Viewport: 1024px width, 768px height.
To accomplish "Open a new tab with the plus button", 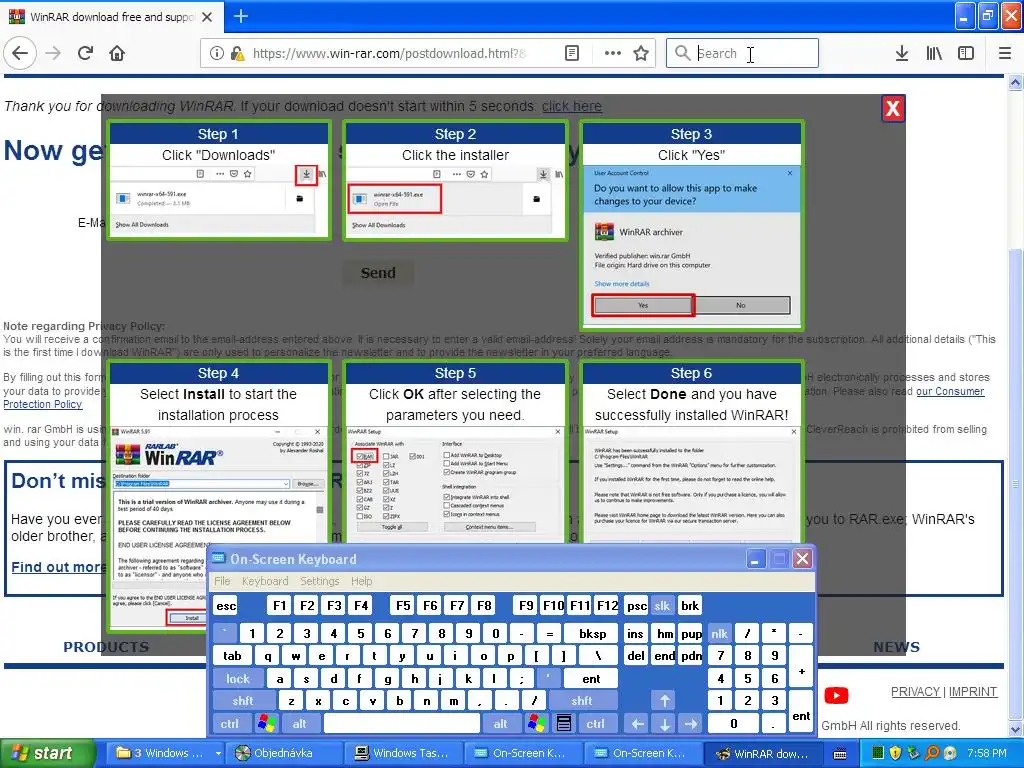I will [240, 16].
